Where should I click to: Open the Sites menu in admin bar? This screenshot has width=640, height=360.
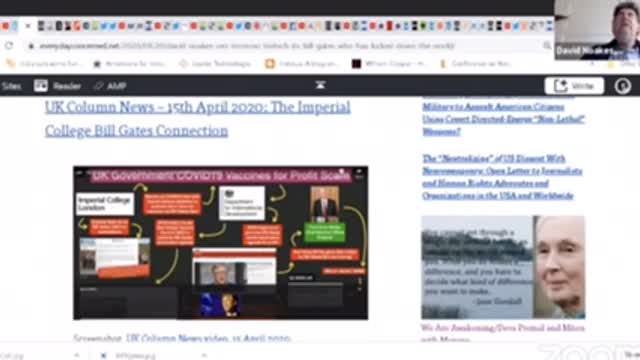[x=11, y=86]
